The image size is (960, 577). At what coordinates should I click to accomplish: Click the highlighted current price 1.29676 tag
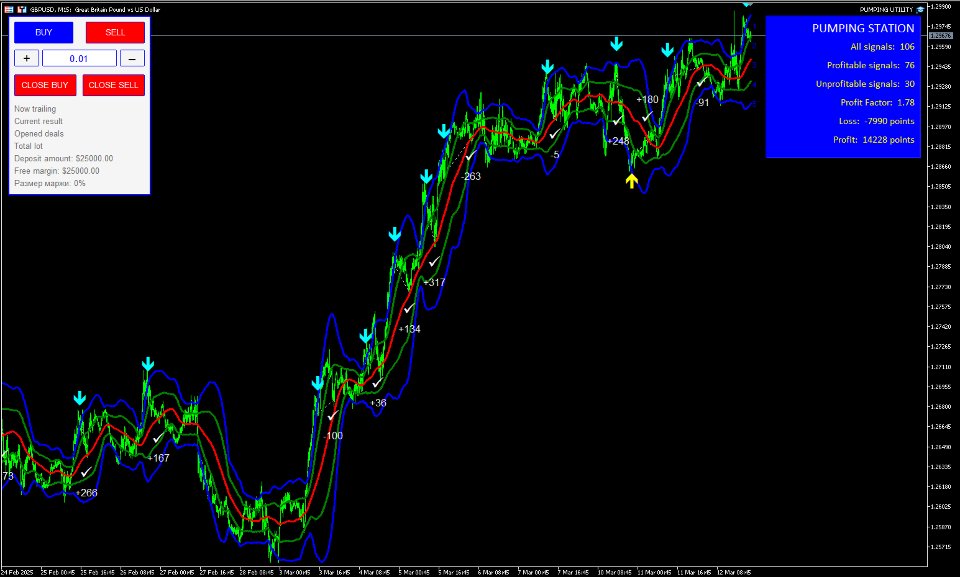941,36
